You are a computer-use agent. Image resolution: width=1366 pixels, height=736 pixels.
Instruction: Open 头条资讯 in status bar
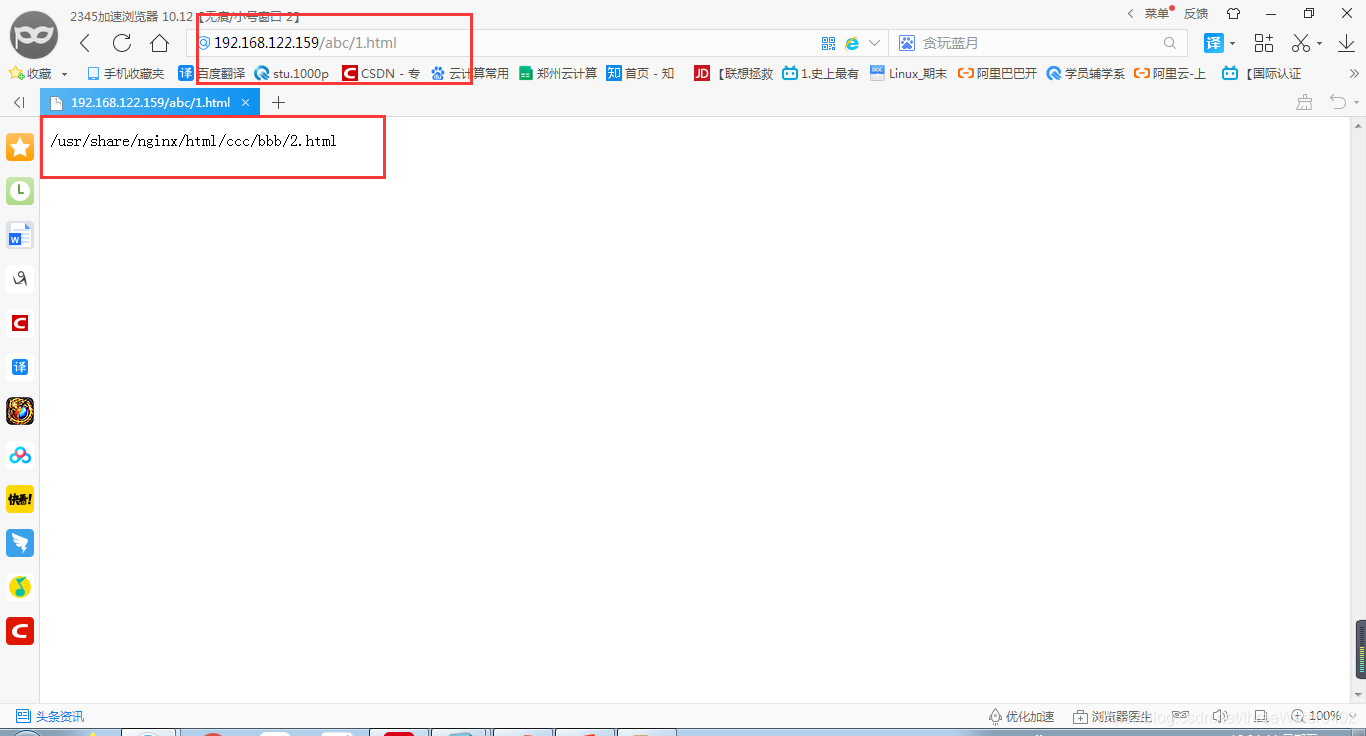(50, 716)
